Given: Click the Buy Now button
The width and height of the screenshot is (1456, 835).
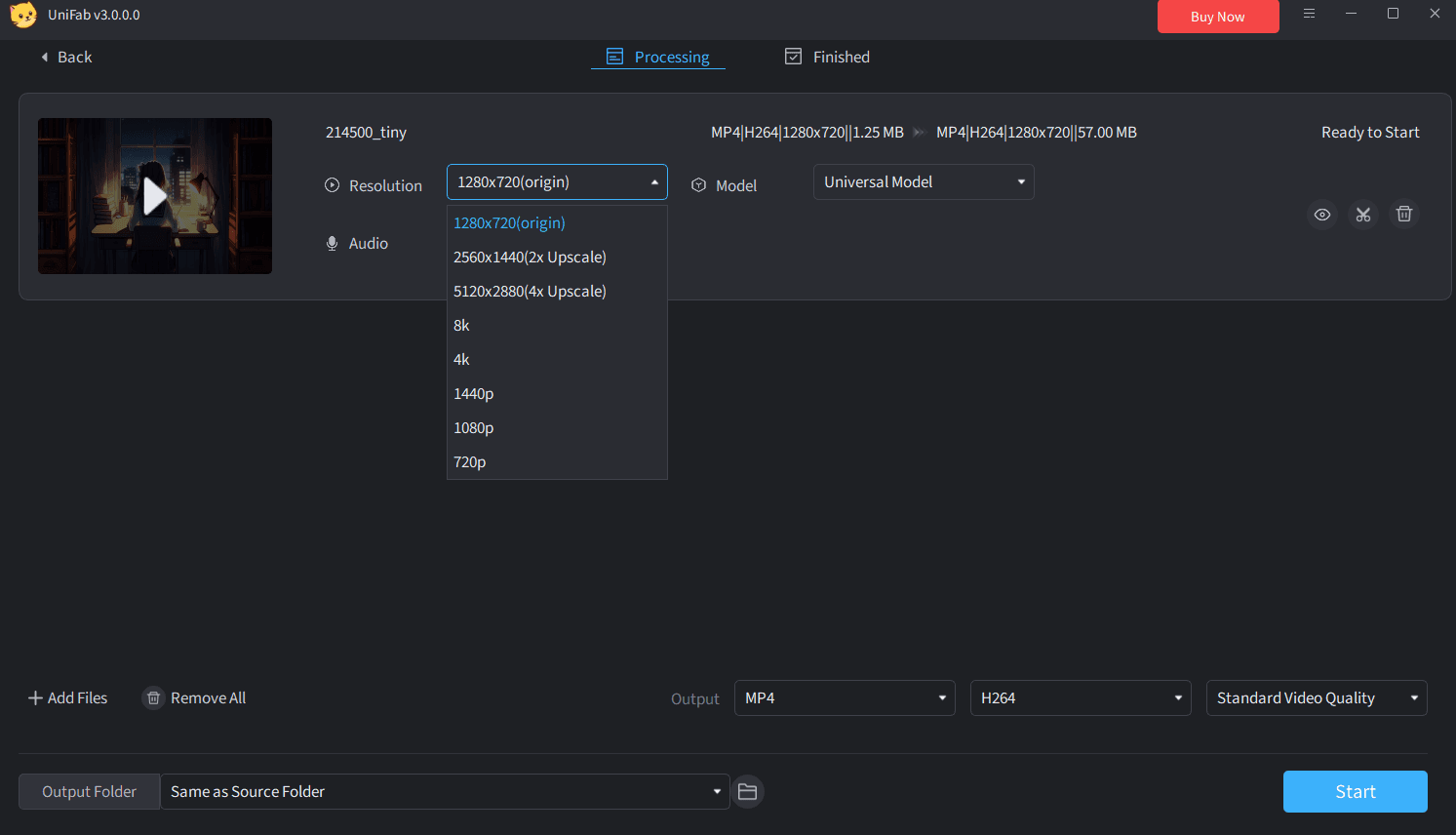Looking at the screenshot, I should coord(1218,17).
